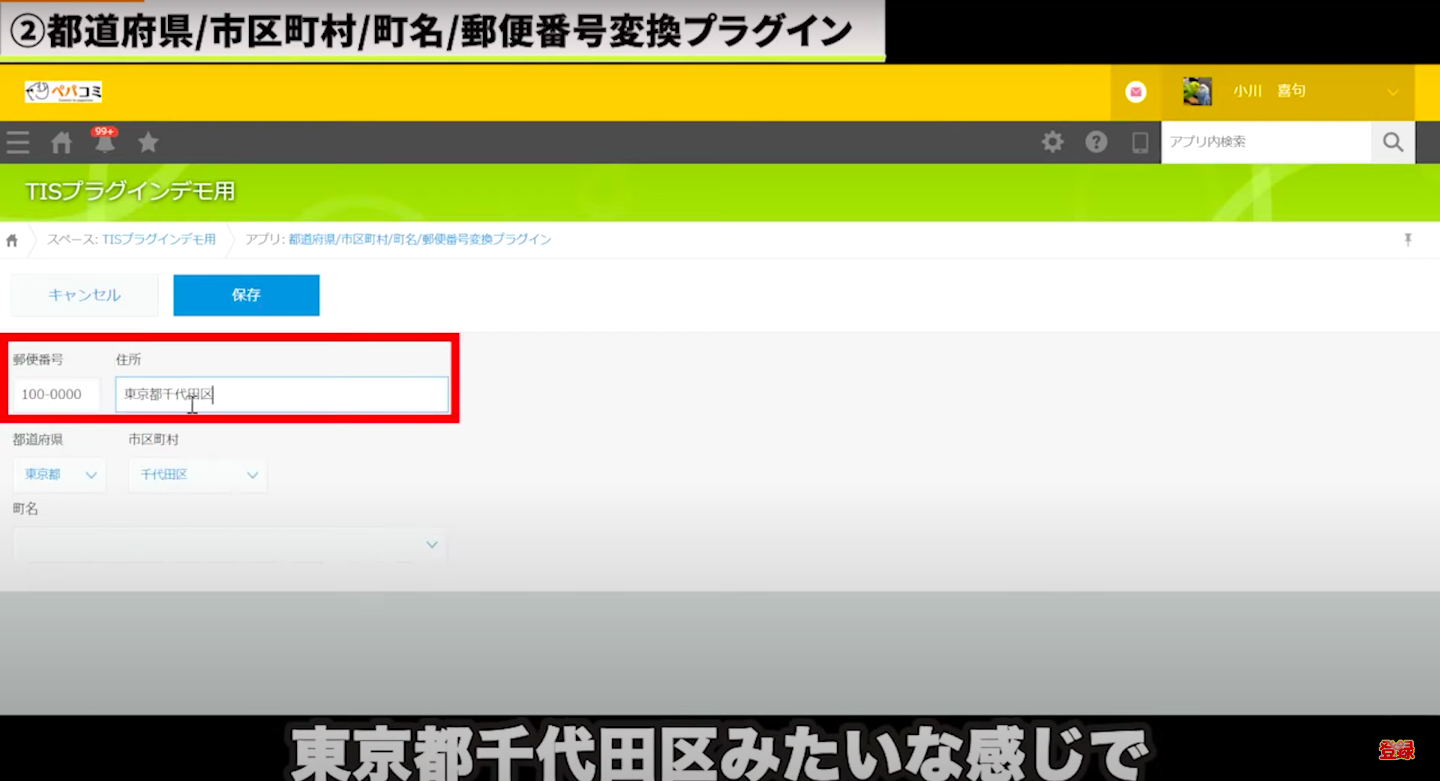Open the bookmarks star icon
This screenshot has height=781, width=1440.
[148, 143]
